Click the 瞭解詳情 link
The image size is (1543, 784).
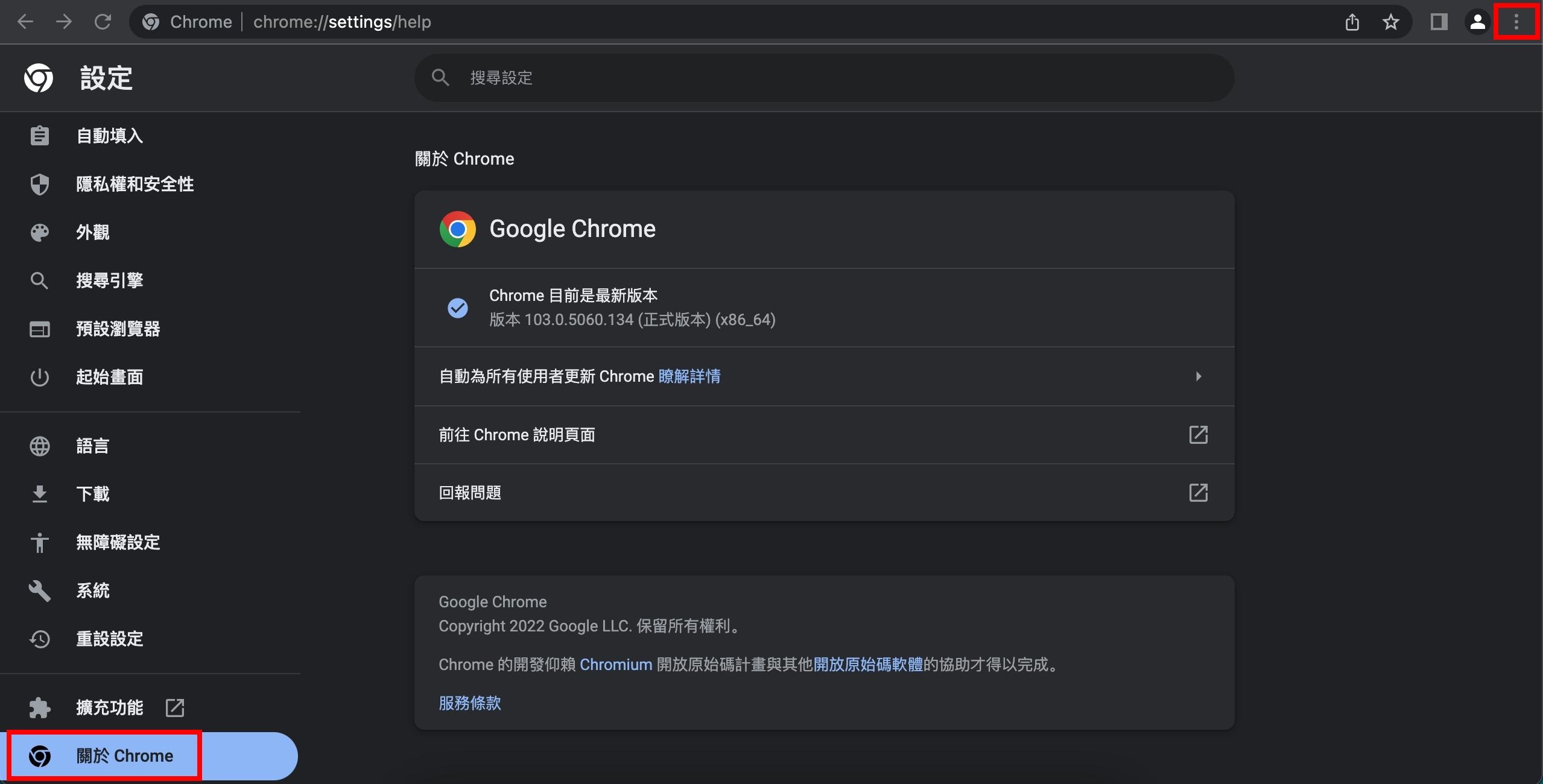click(689, 376)
